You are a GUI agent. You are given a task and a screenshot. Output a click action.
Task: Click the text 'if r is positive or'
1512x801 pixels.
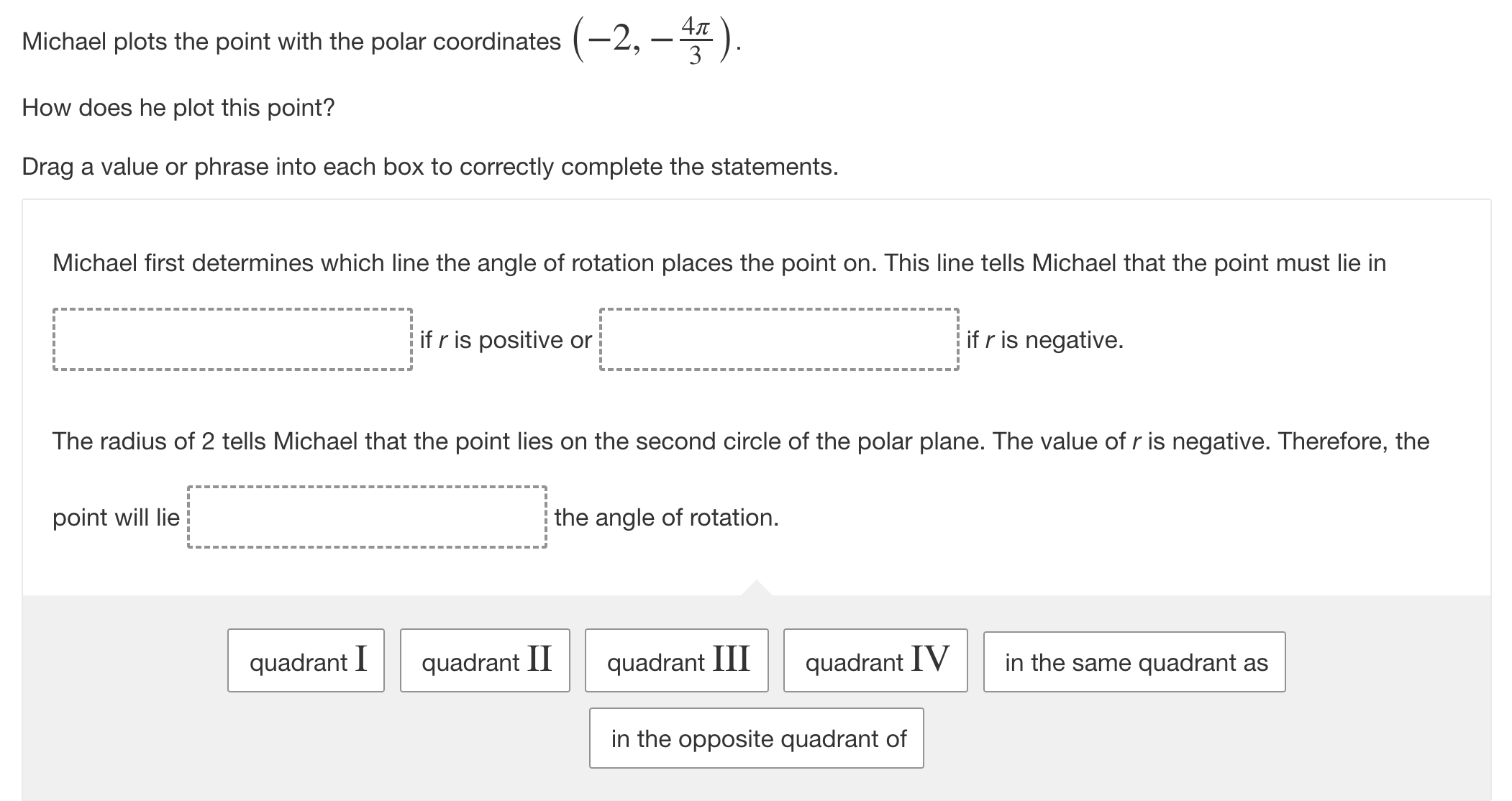coord(505,340)
